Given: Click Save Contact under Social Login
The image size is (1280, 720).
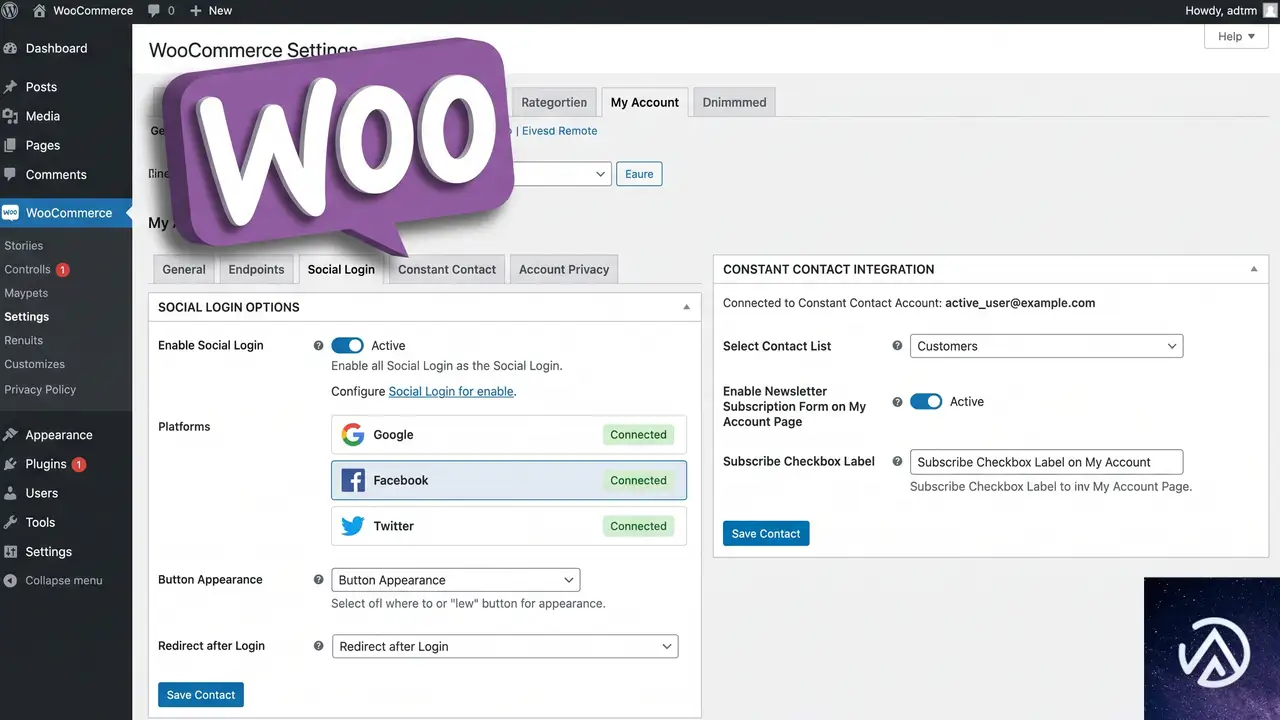Looking at the screenshot, I should pos(201,695).
